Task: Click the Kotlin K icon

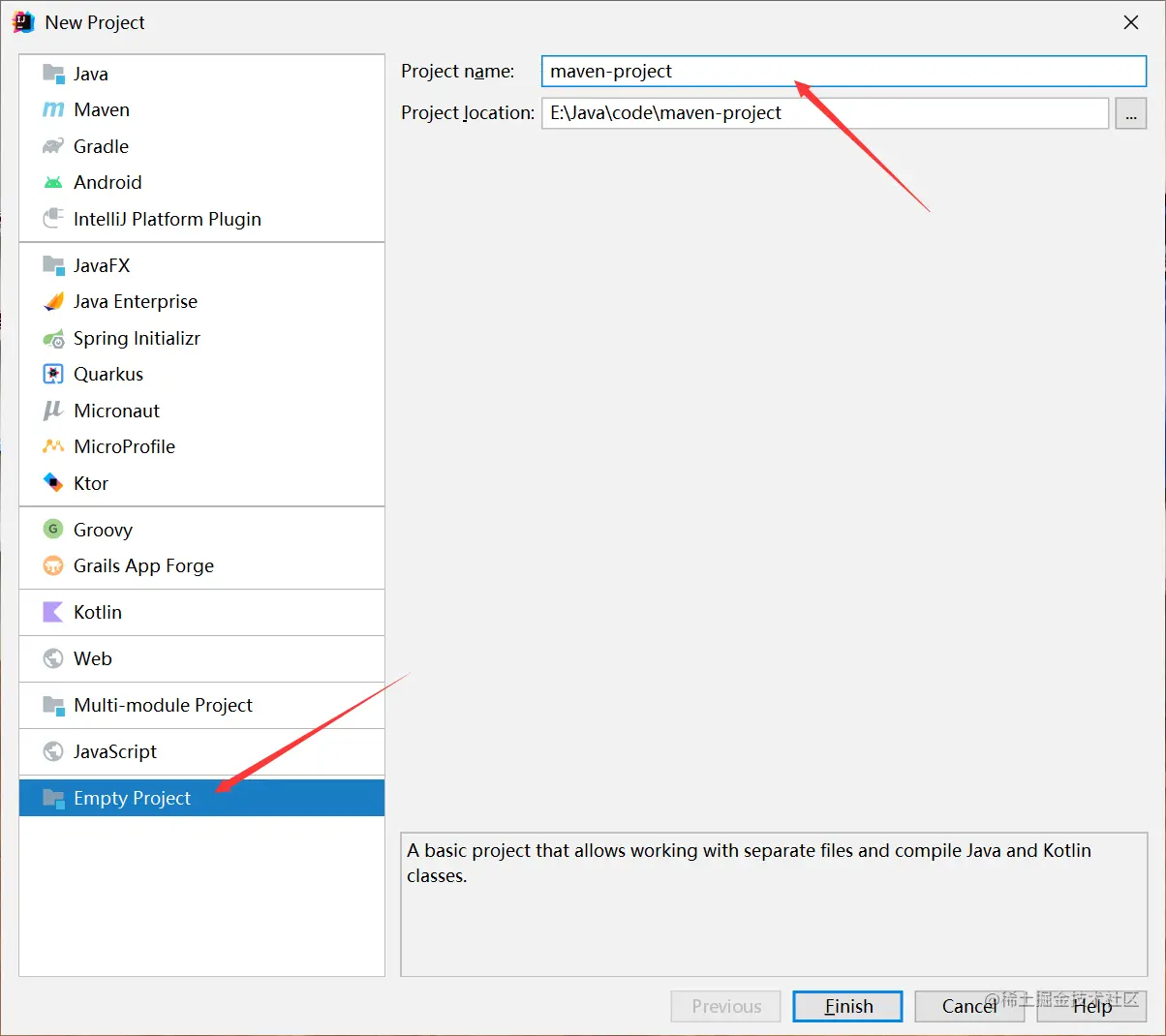Action: click(x=53, y=612)
